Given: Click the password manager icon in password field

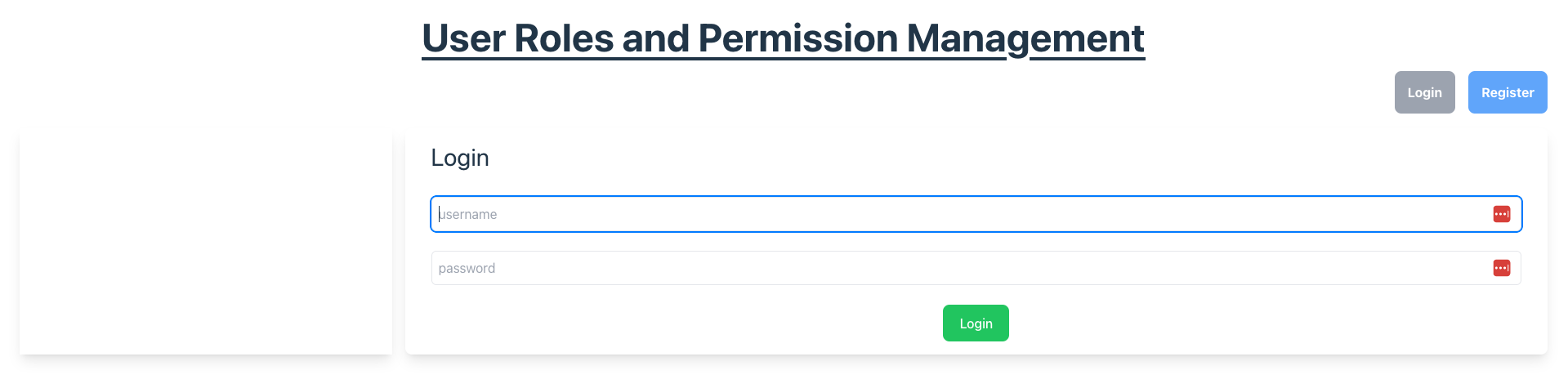Looking at the screenshot, I should pos(1501,268).
